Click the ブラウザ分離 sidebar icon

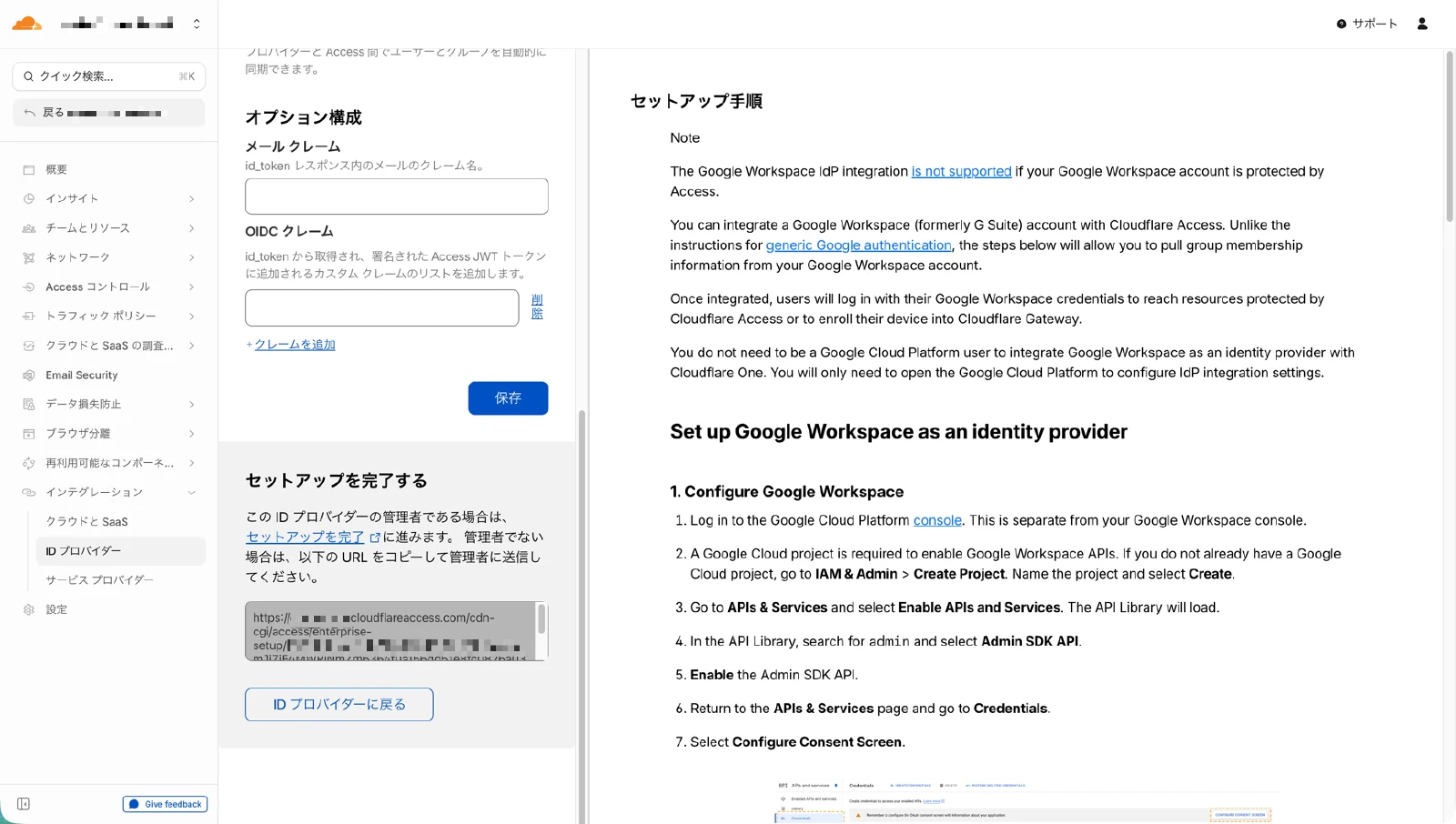[28, 433]
